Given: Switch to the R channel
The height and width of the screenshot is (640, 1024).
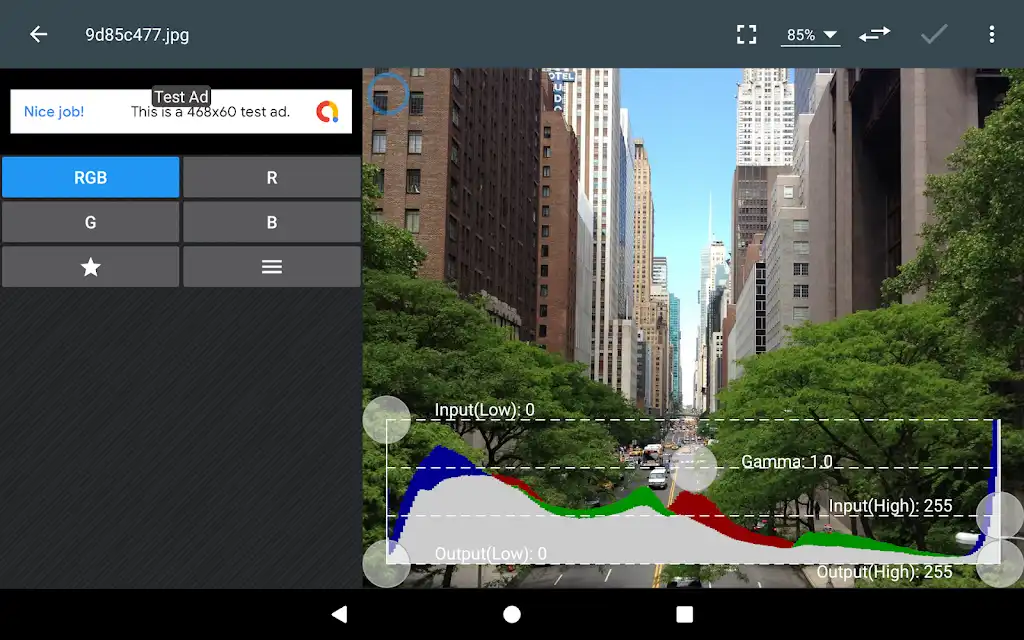Looking at the screenshot, I should click(x=272, y=177).
